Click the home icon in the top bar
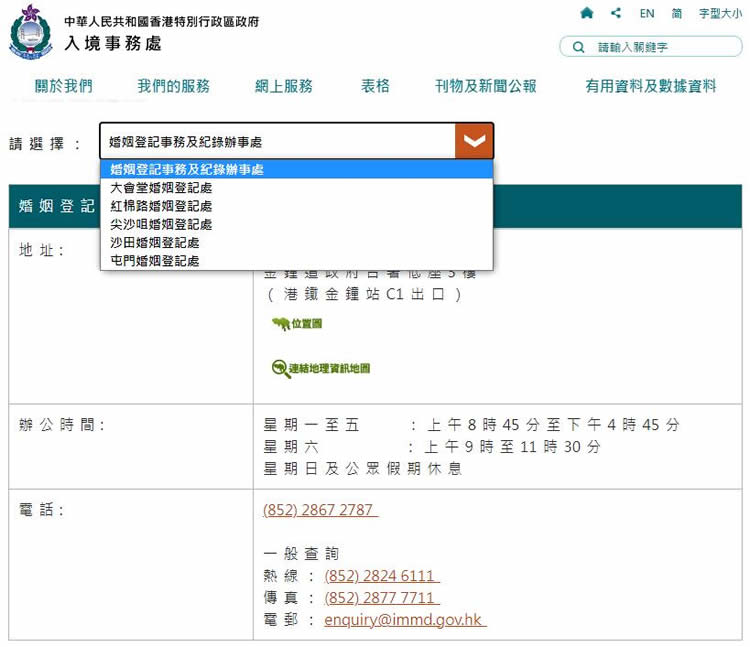Image resolution: width=750 pixels, height=647 pixels. click(586, 13)
